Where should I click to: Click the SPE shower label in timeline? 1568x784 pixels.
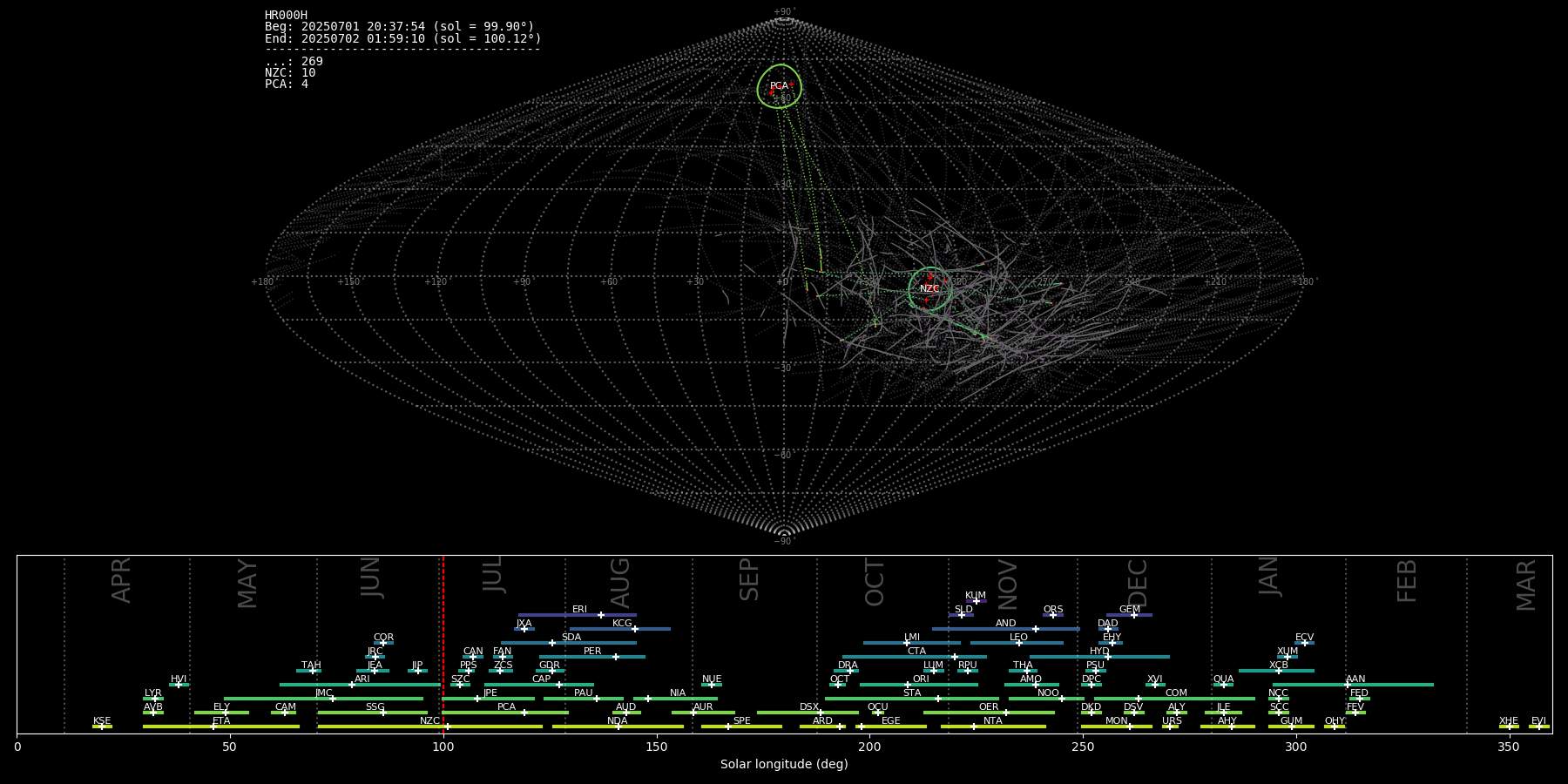click(x=741, y=721)
